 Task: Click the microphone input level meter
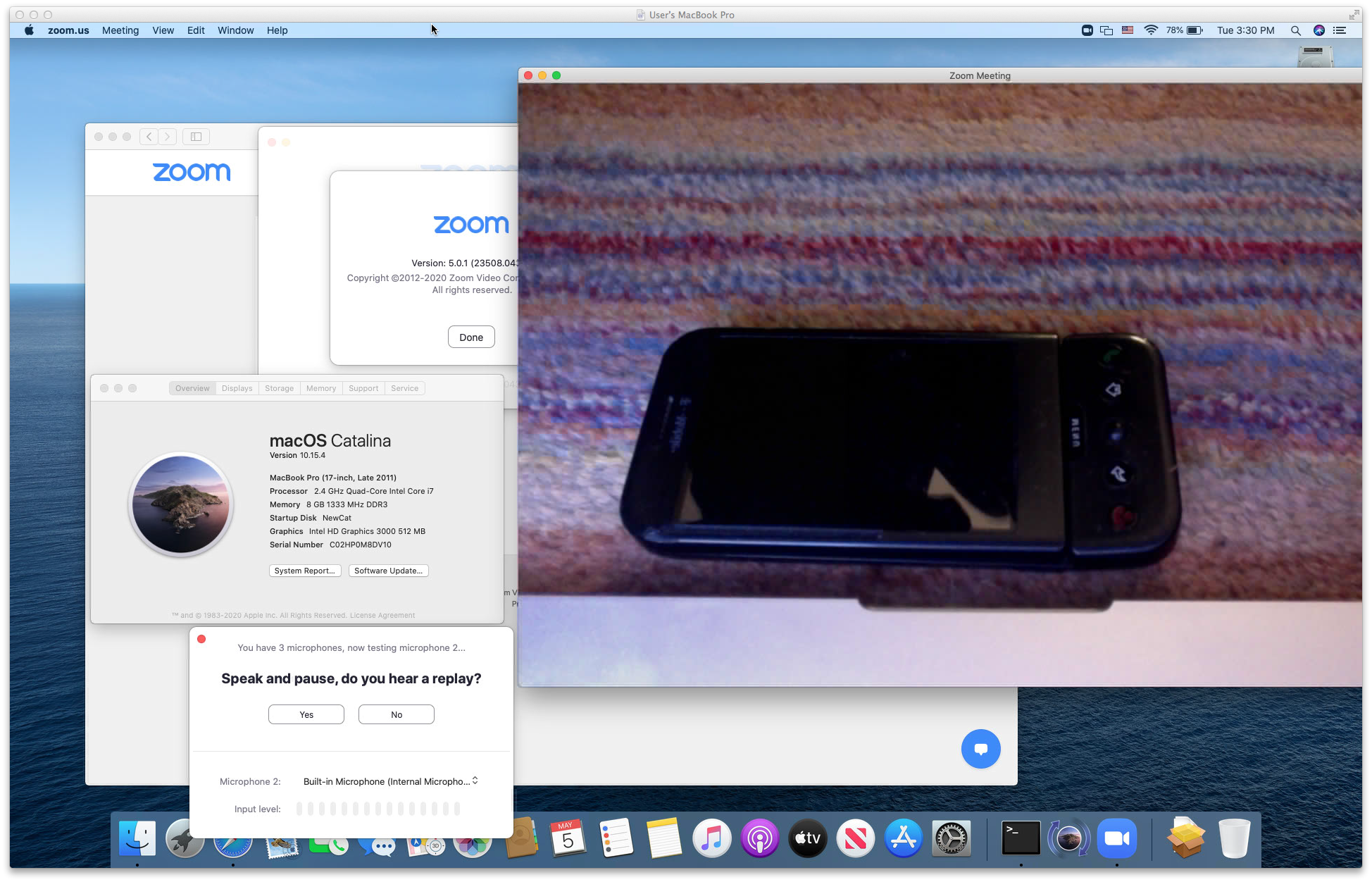[x=378, y=809]
